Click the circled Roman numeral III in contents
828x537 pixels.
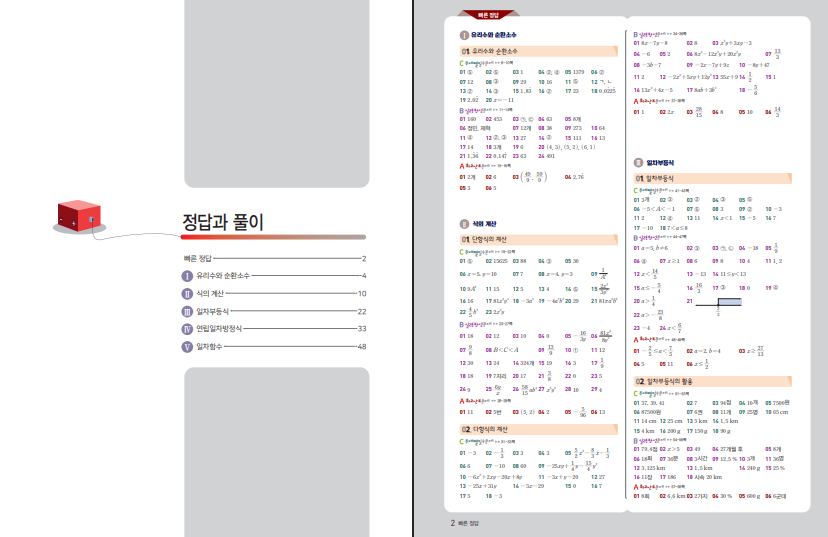tap(186, 311)
